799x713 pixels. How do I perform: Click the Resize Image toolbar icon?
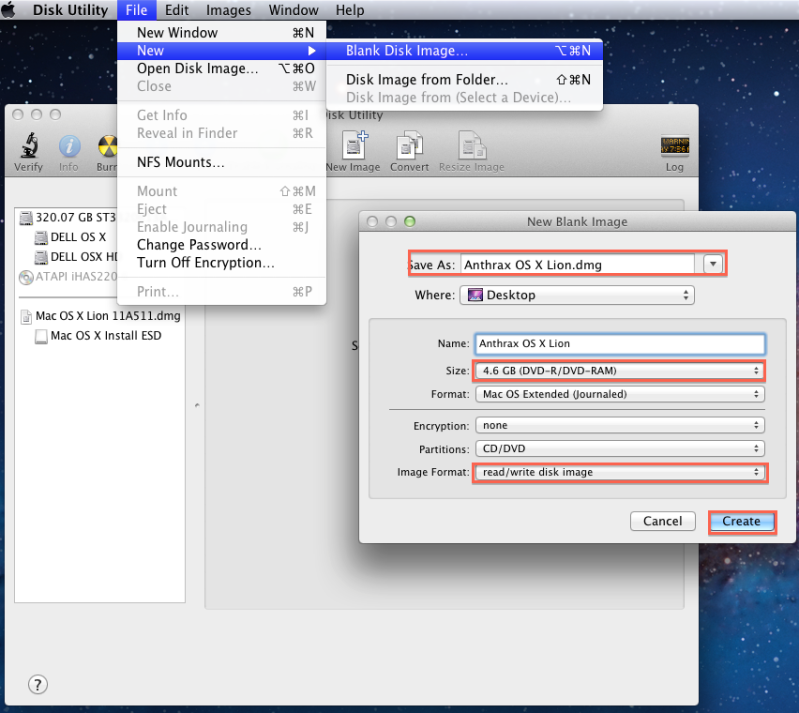click(x=472, y=145)
